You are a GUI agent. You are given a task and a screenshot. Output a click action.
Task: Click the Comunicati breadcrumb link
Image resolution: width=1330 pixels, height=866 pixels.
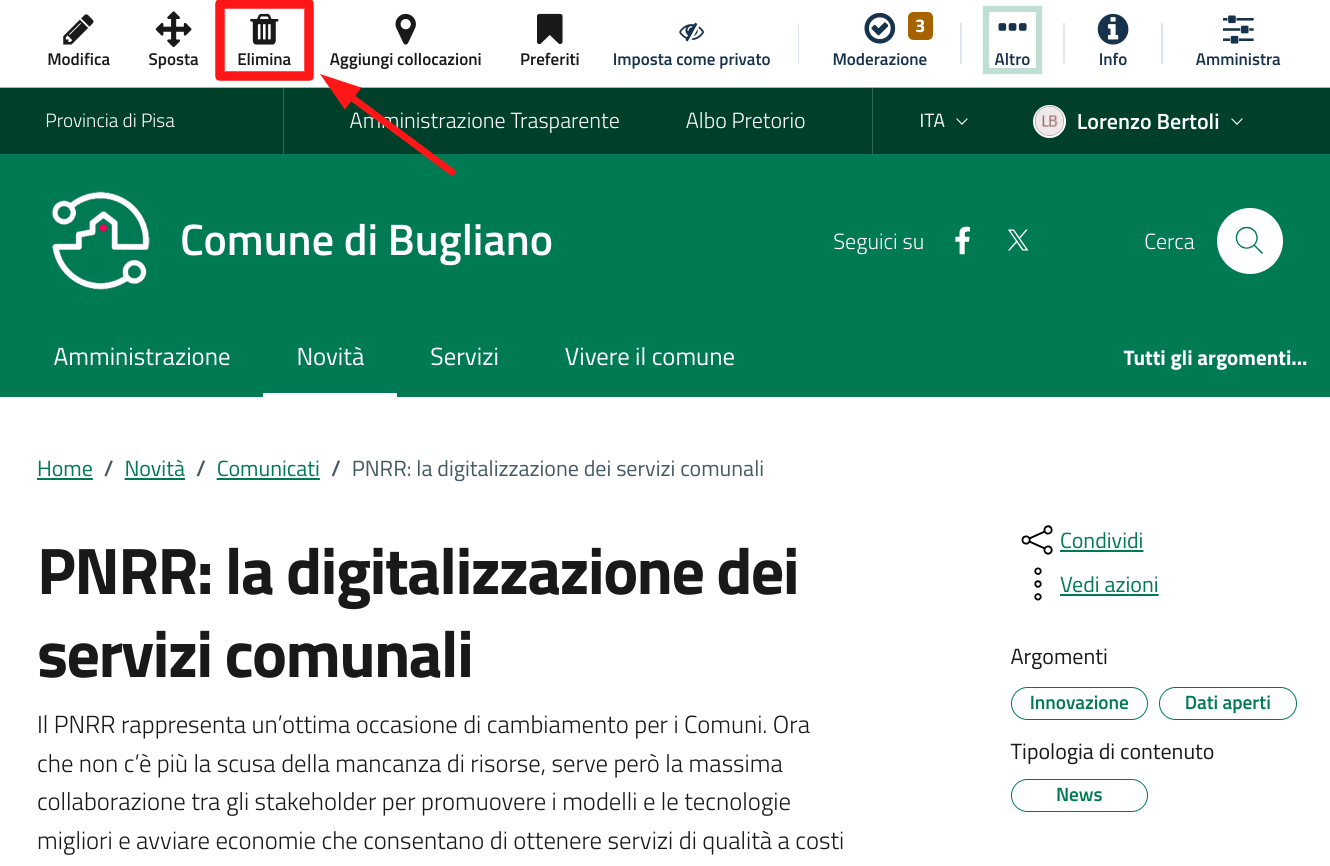(268, 469)
